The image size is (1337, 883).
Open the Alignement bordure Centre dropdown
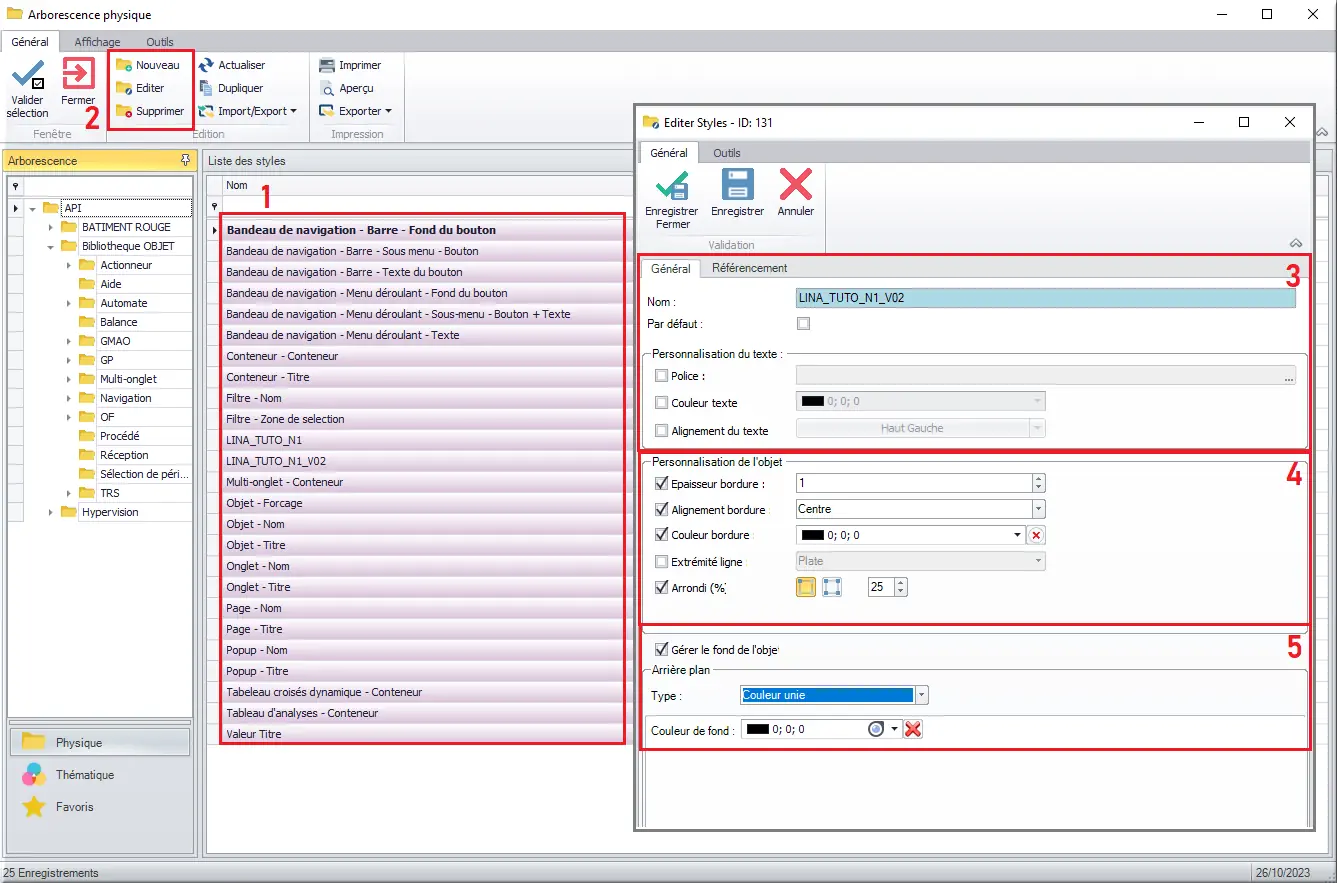click(1038, 509)
